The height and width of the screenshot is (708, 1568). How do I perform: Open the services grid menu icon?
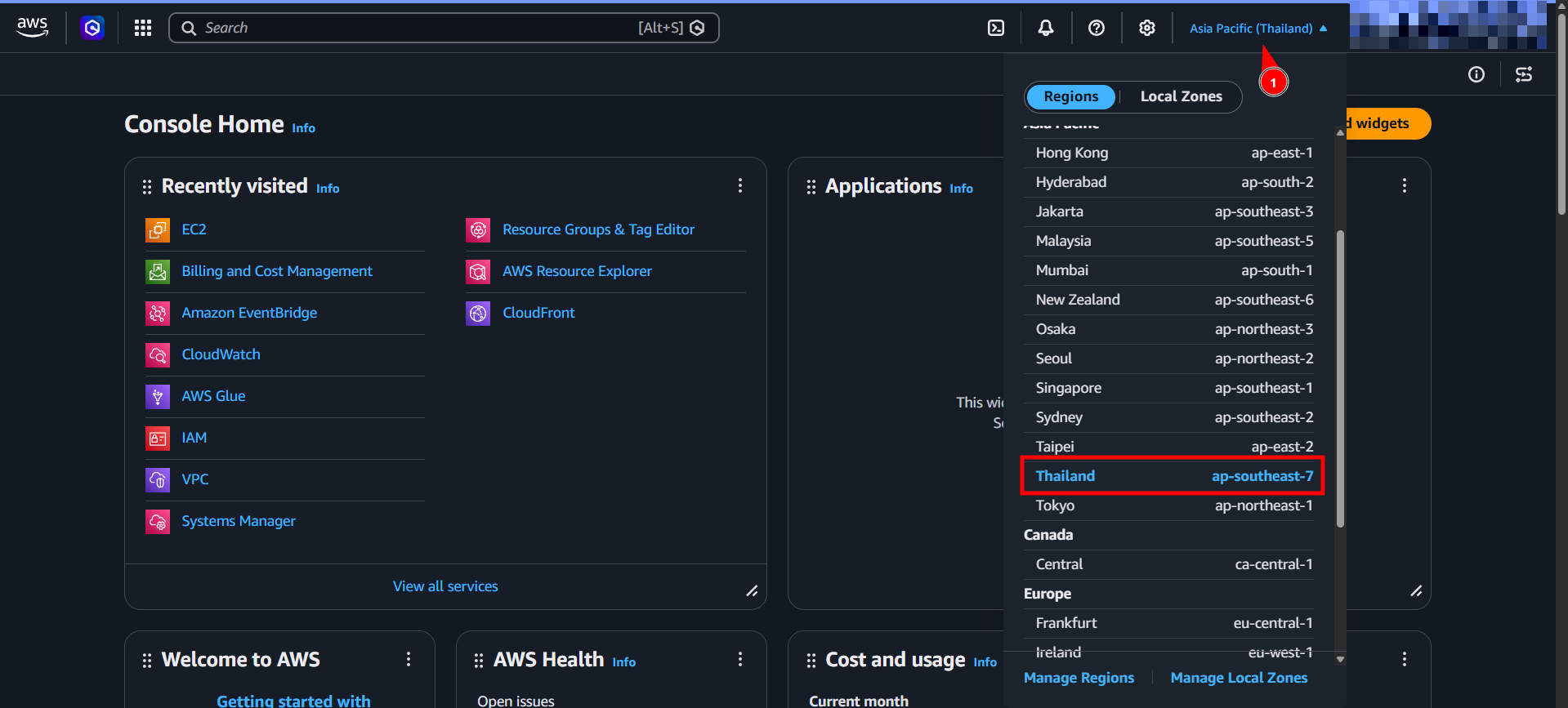[x=143, y=28]
